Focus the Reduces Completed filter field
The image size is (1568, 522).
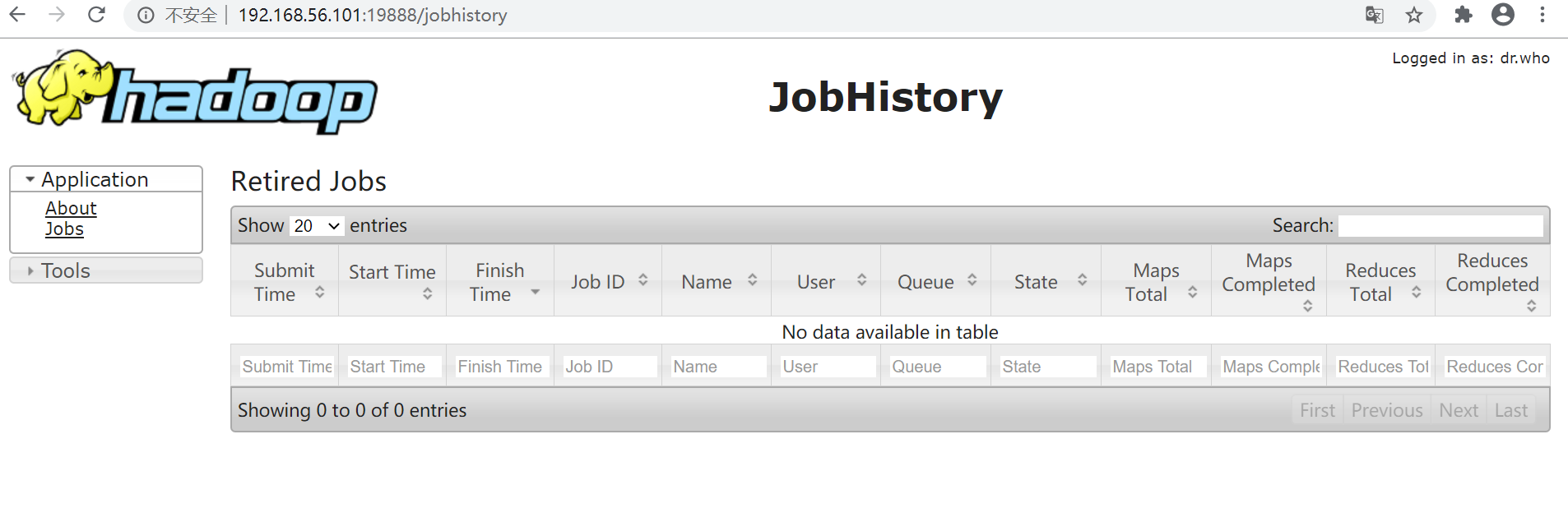coord(1495,367)
